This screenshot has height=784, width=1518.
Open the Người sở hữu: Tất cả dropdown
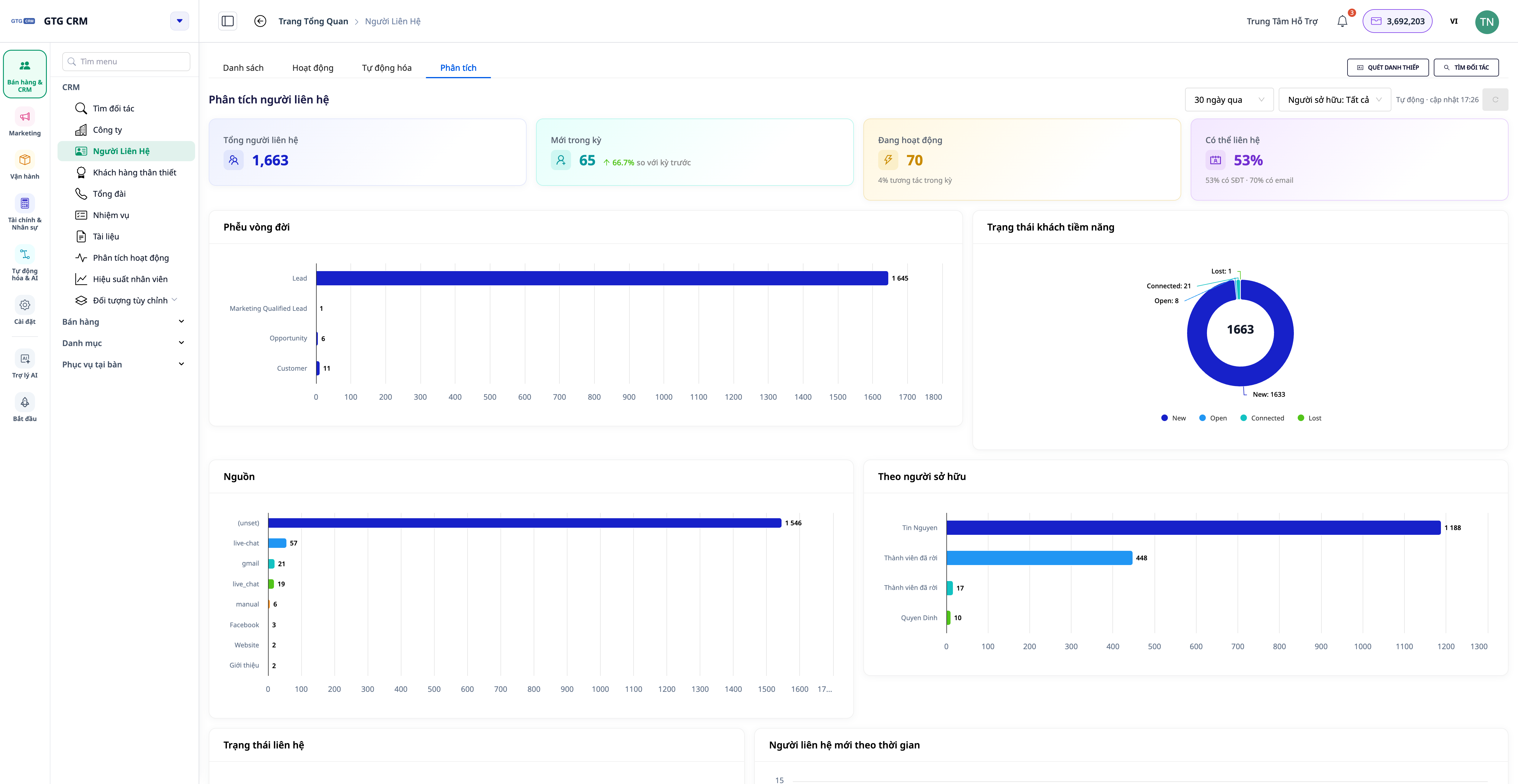click(x=1334, y=100)
